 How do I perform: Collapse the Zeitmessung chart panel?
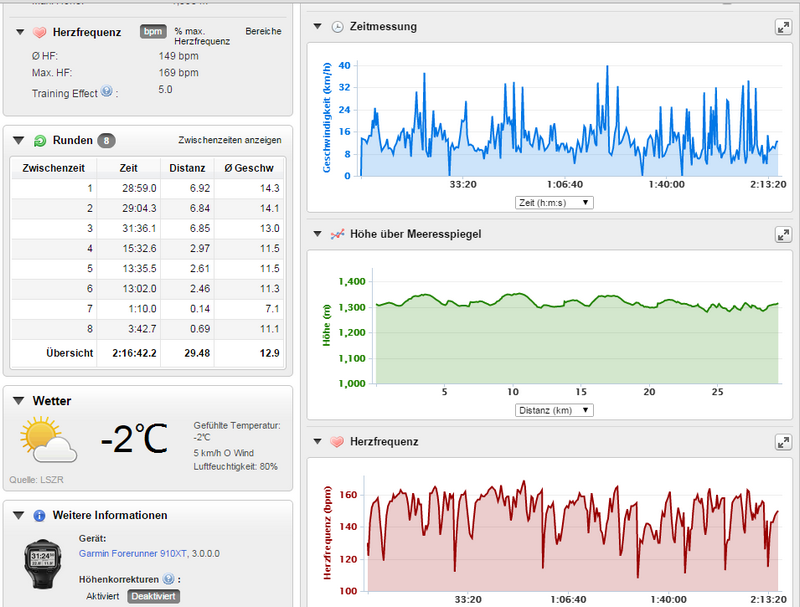pyautogui.click(x=317, y=26)
